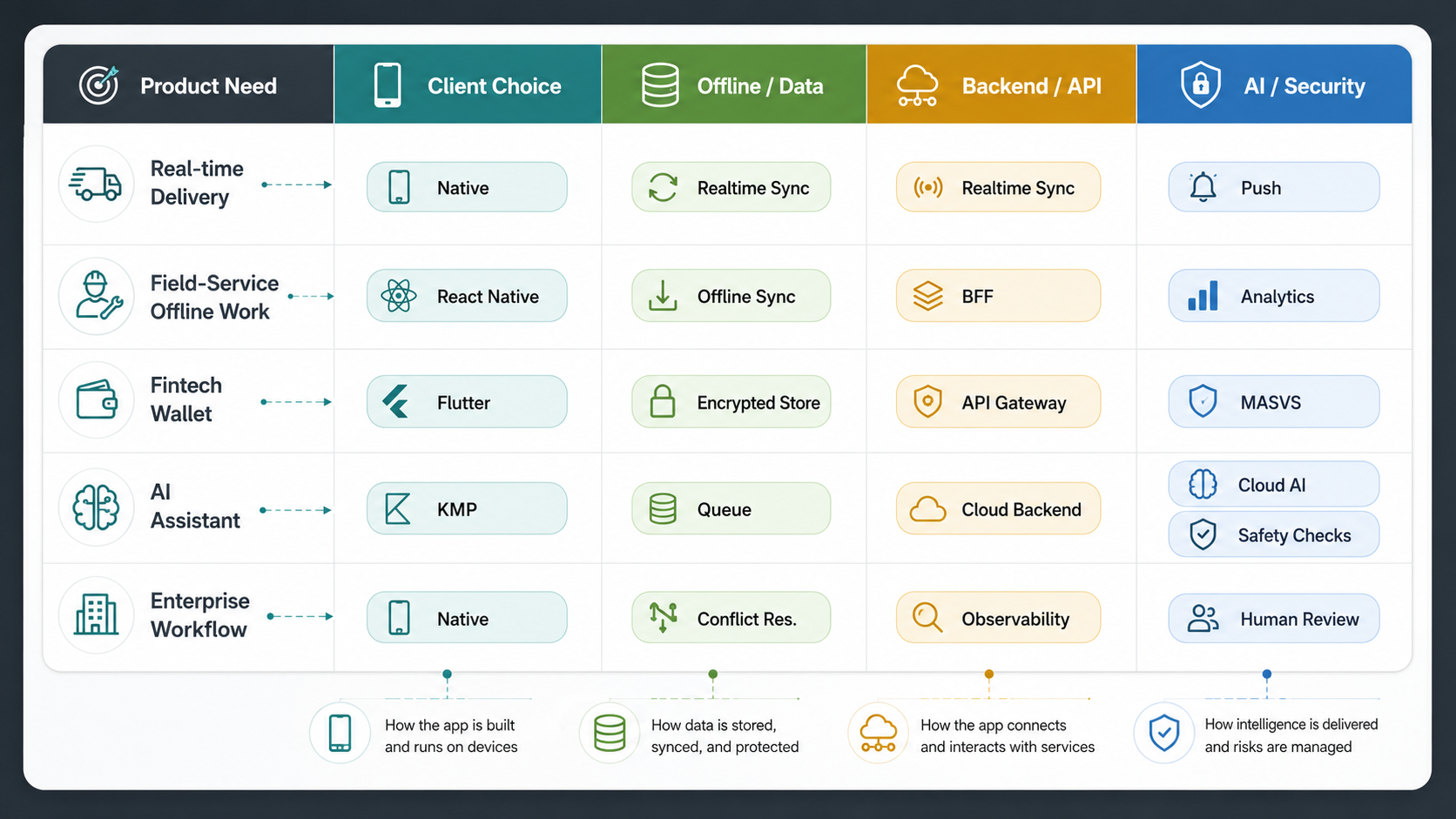Image resolution: width=1456 pixels, height=819 pixels.
Task: Click the Fintech Wallet icon
Action: (x=97, y=400)
